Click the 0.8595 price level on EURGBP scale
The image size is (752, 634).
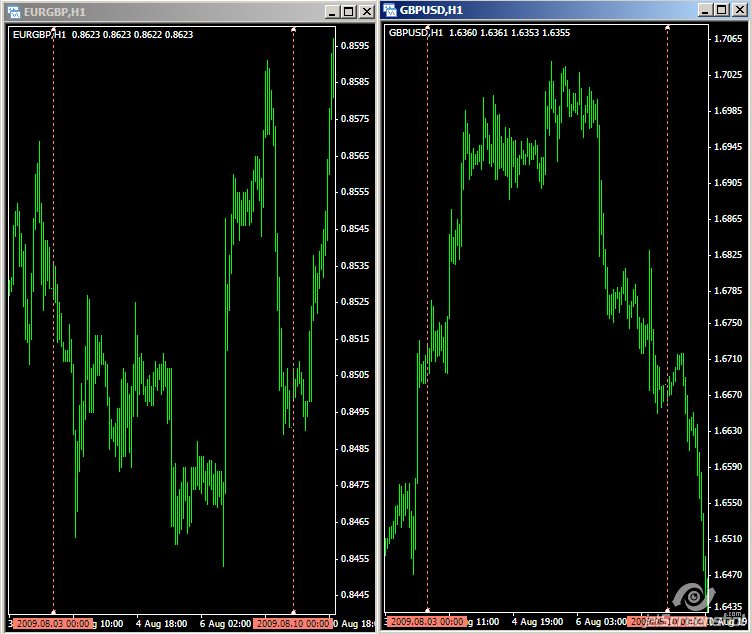click(x=355, y=46)
